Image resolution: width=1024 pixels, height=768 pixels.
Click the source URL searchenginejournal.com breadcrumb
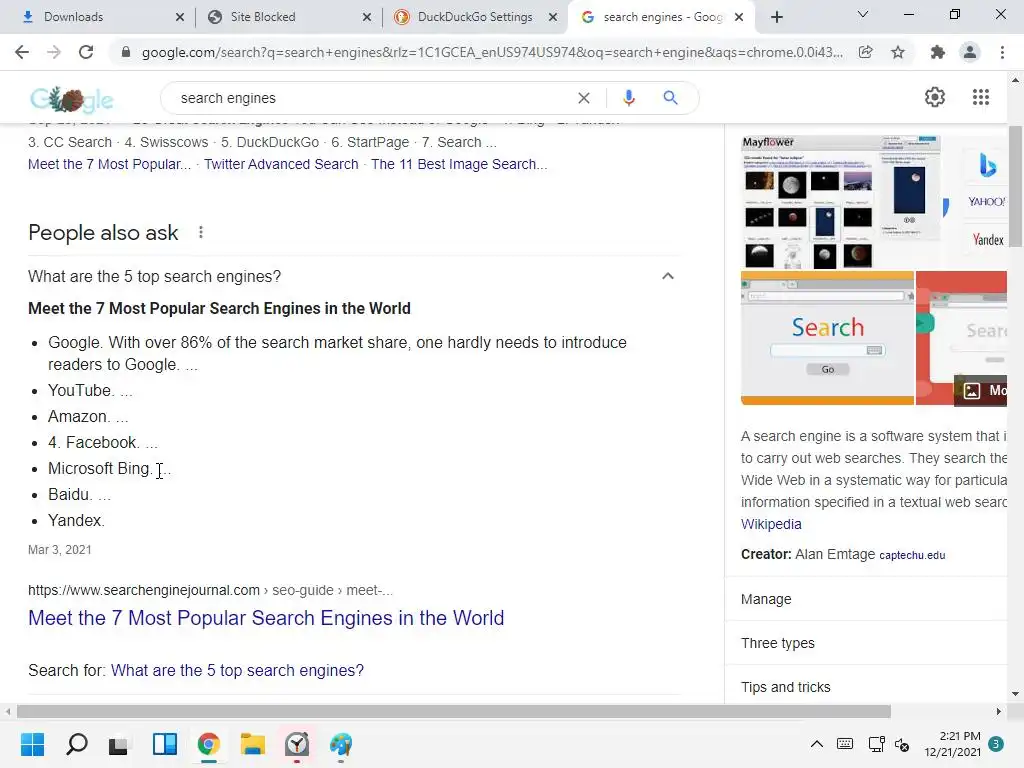[210, 590]
